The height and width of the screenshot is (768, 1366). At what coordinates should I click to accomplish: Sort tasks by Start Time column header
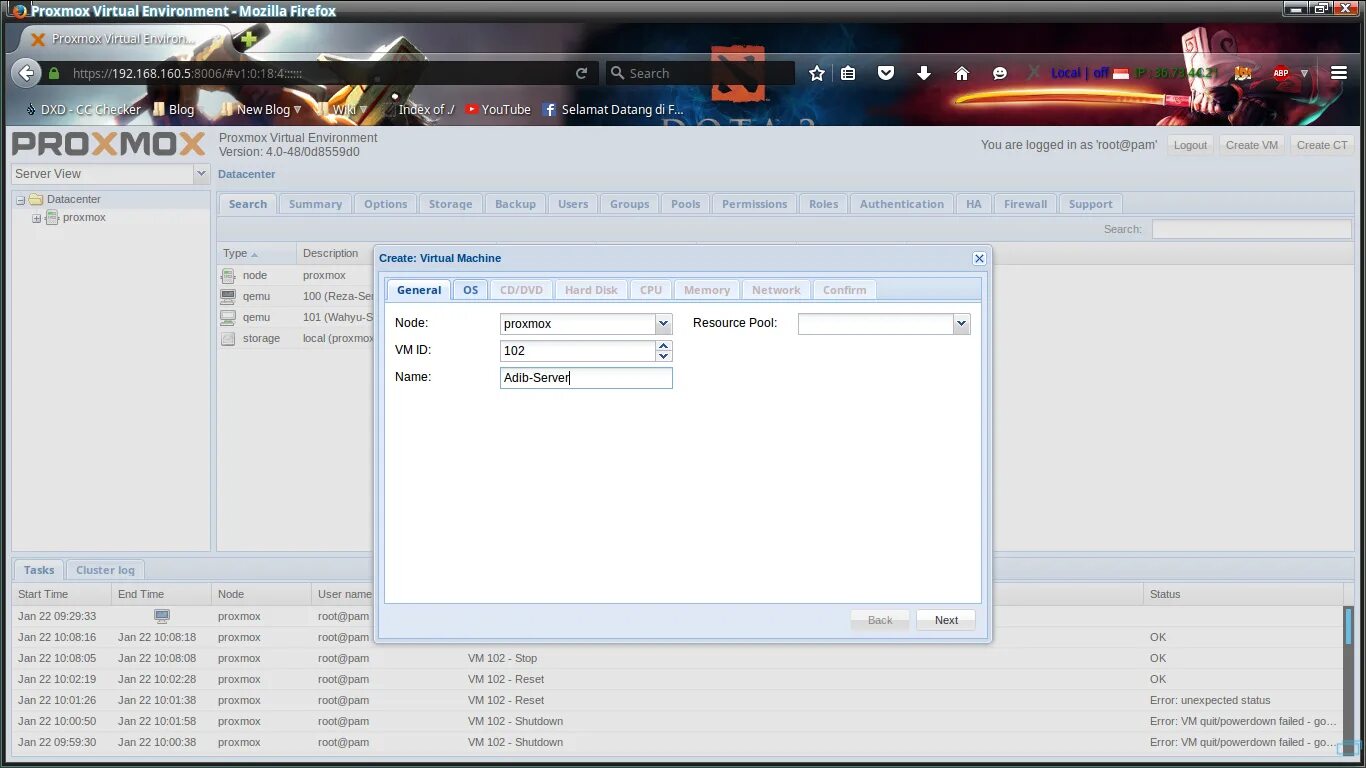tap(61, 594)
